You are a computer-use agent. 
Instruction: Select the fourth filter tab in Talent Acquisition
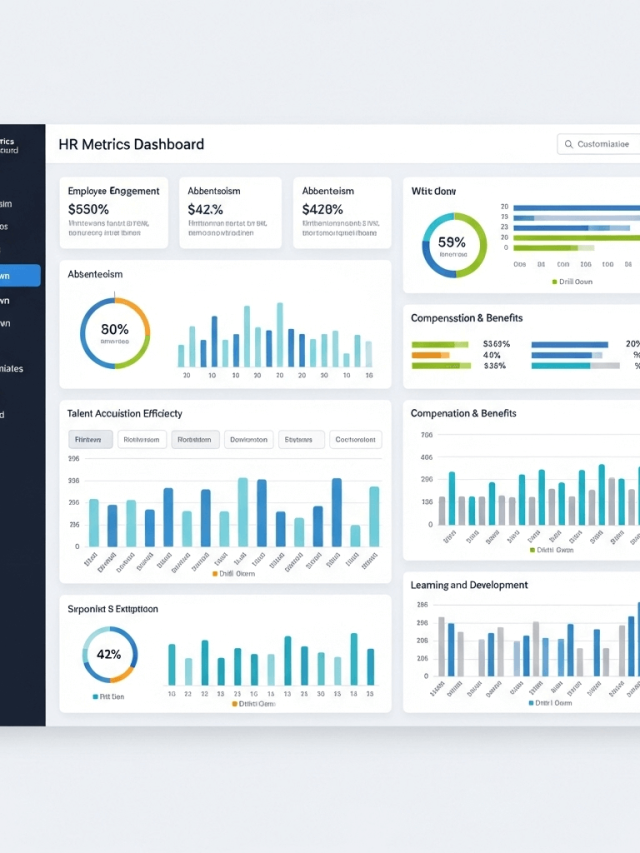pos(248,439)
